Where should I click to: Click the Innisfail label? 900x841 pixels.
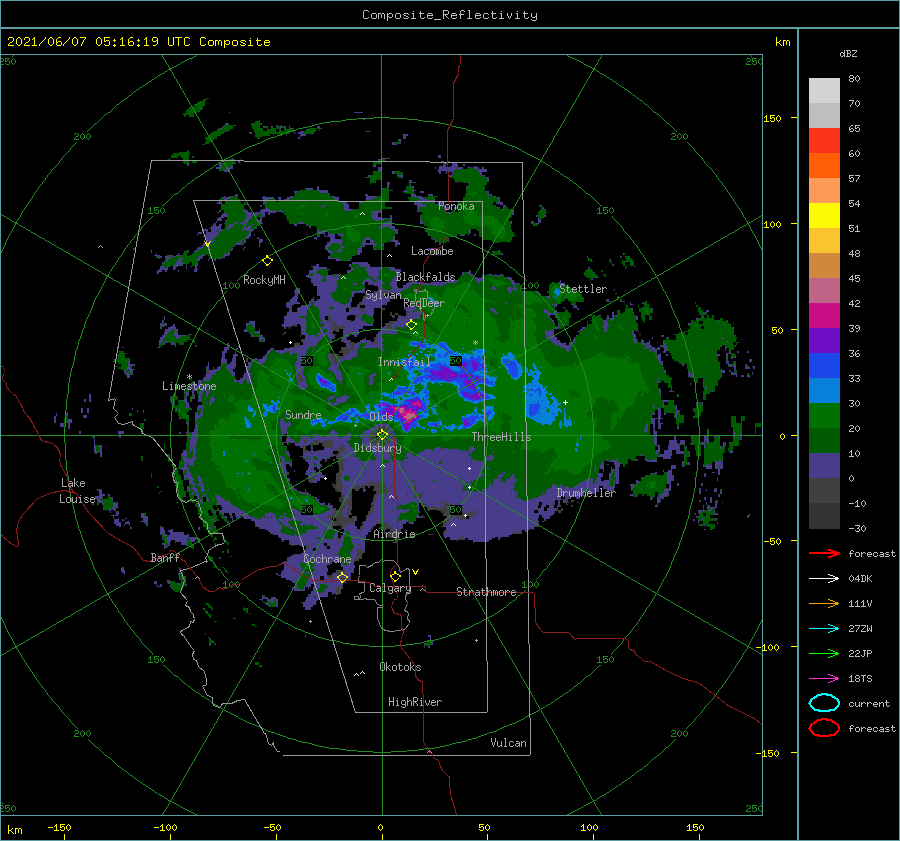tap(404, 362)
